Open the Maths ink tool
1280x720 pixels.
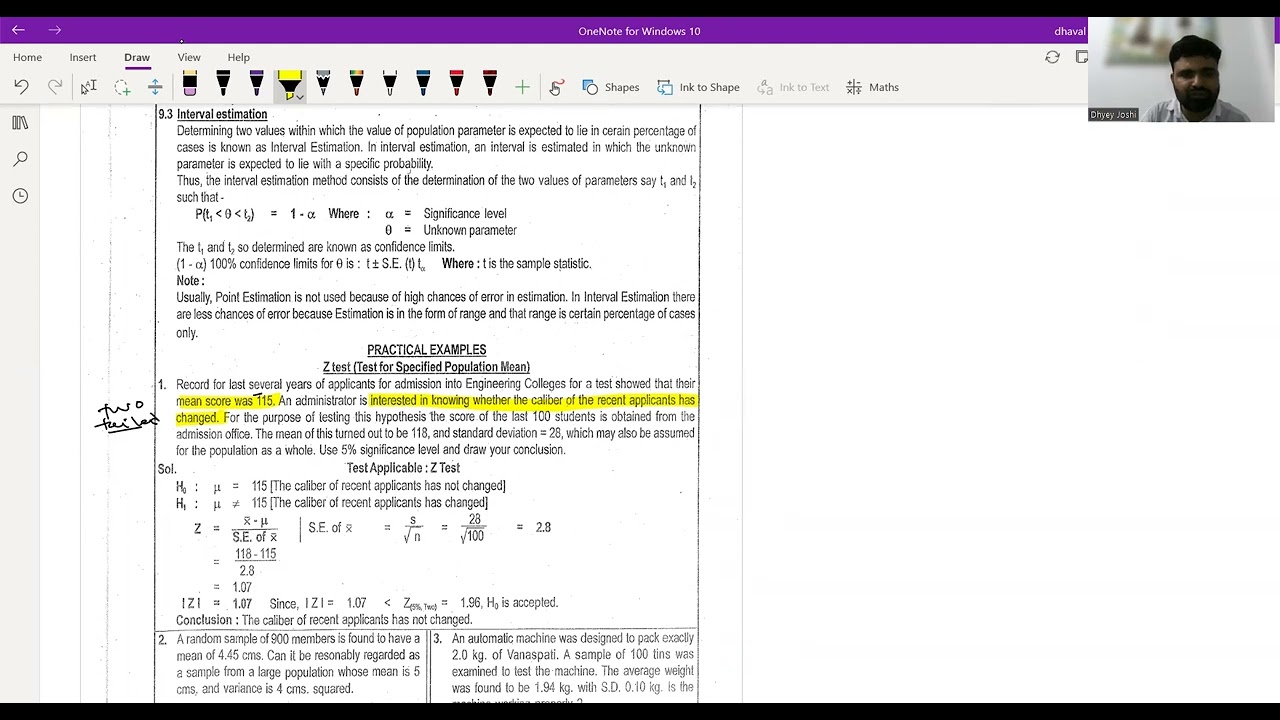[872, 87]
